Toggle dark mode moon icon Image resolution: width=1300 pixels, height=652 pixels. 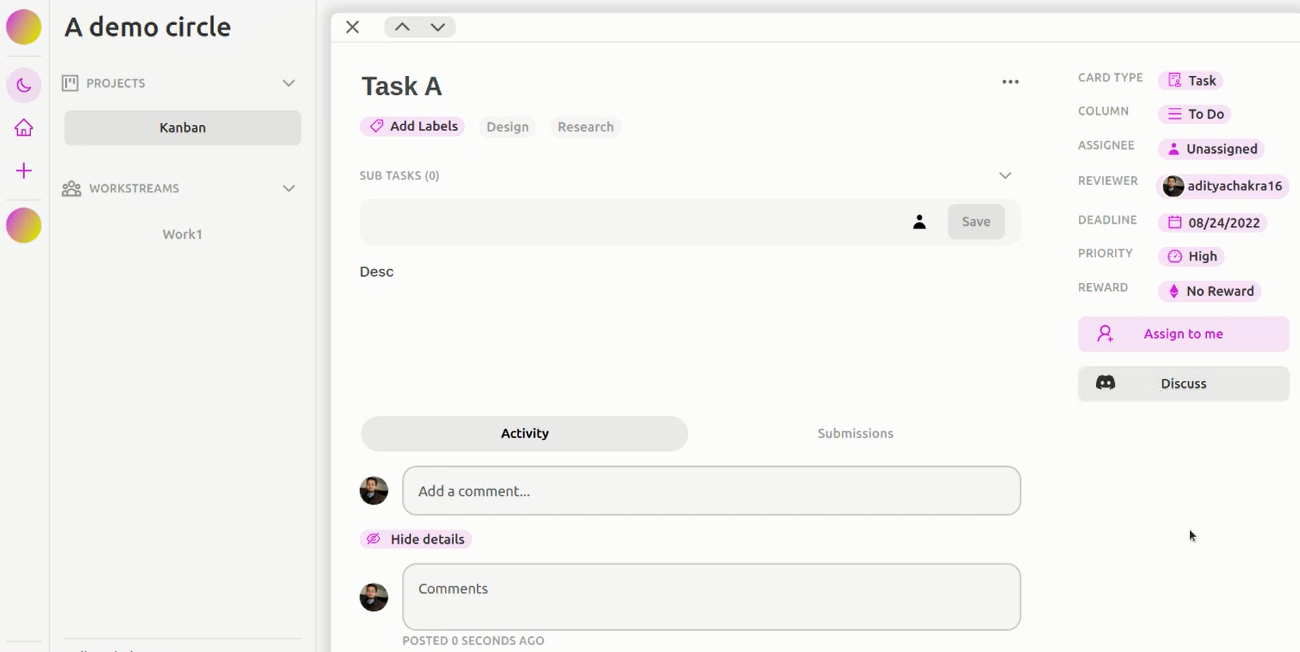click(24, 86)
